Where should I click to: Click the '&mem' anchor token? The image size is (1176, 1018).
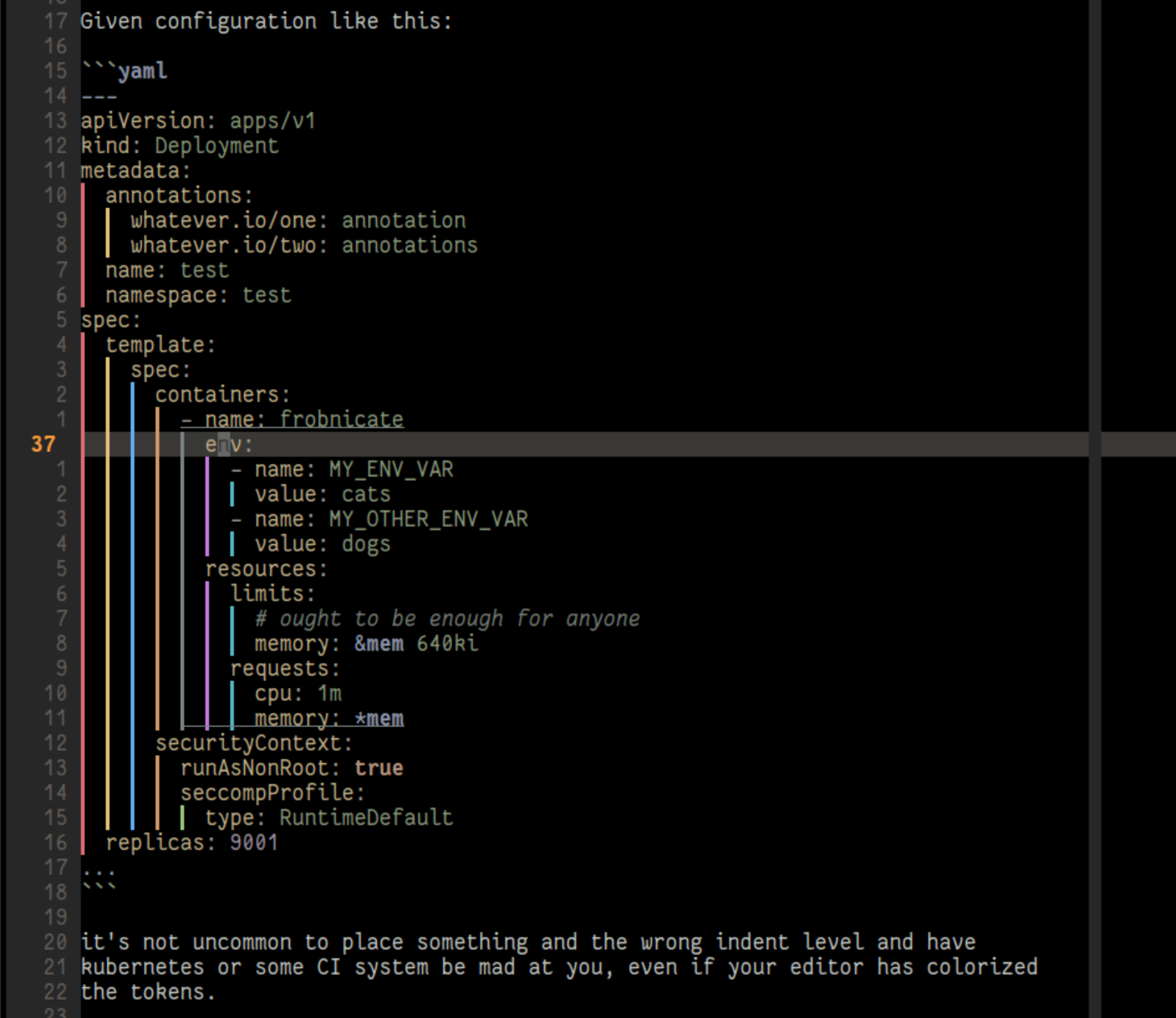coord(379,643)
